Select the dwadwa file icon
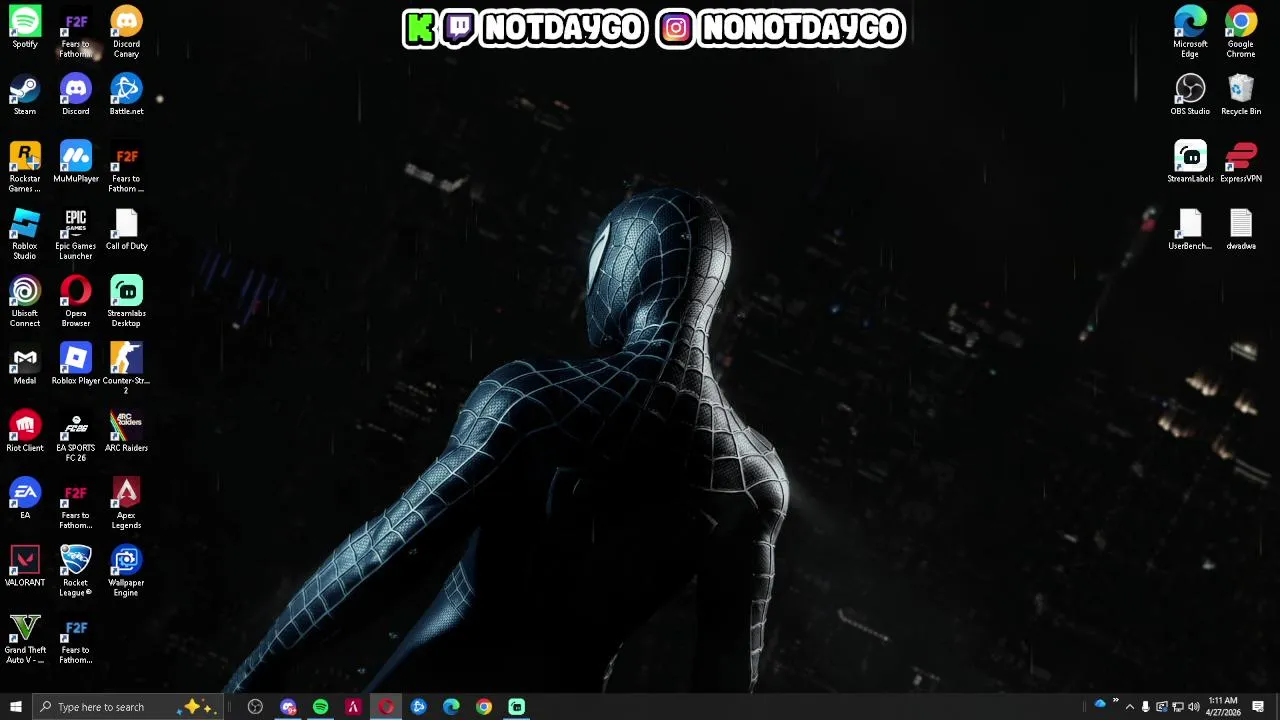This screenshot has height=720, width=1280. coord(1241,230)
